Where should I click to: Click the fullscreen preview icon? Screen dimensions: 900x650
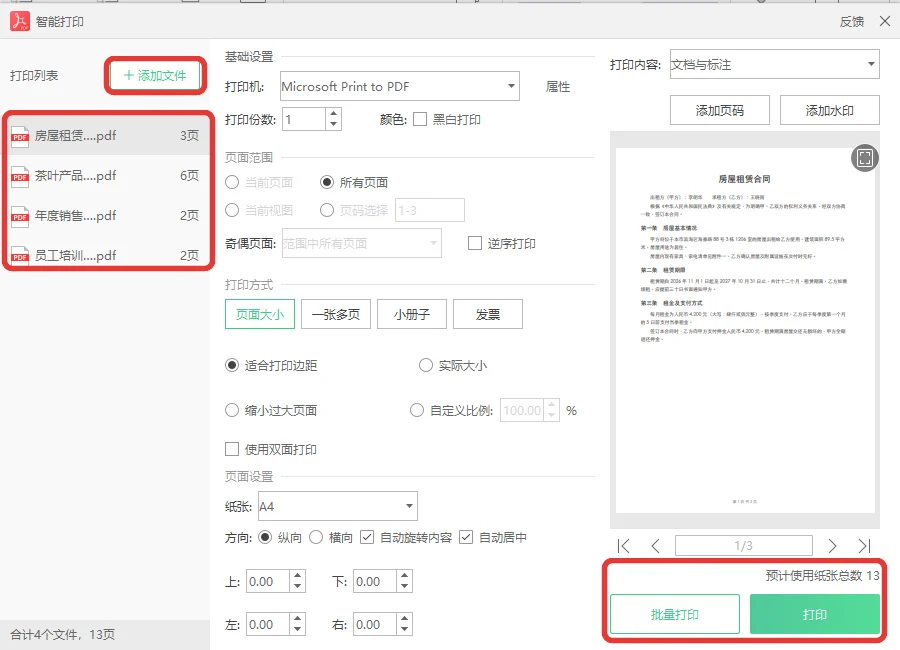pyautogui.click(x=864, y=157)
